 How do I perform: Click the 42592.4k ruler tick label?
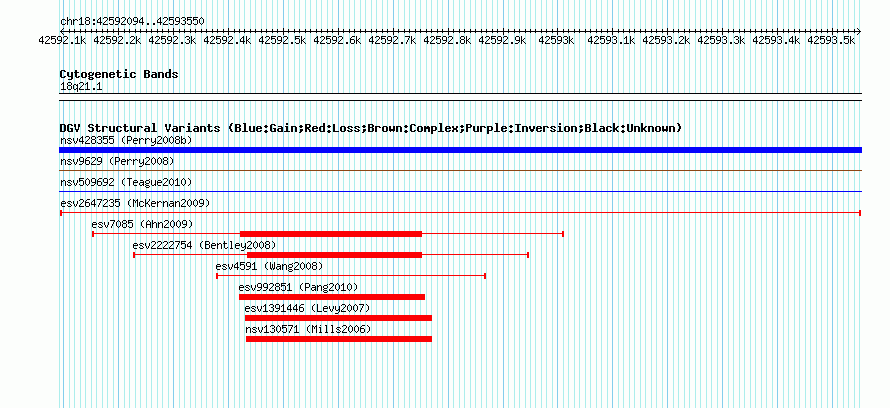(x=228, y=40)
